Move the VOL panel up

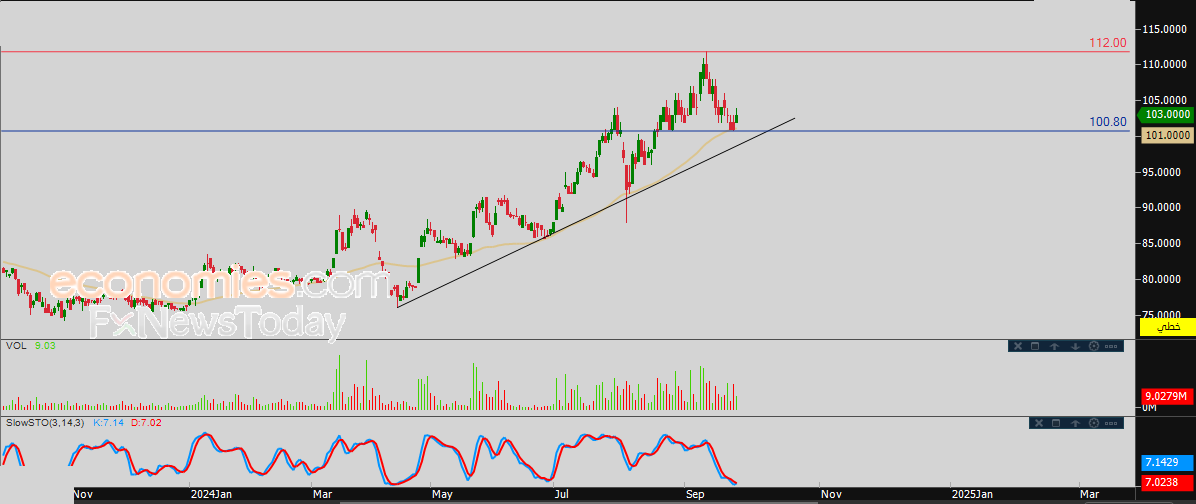[1054, 346]
